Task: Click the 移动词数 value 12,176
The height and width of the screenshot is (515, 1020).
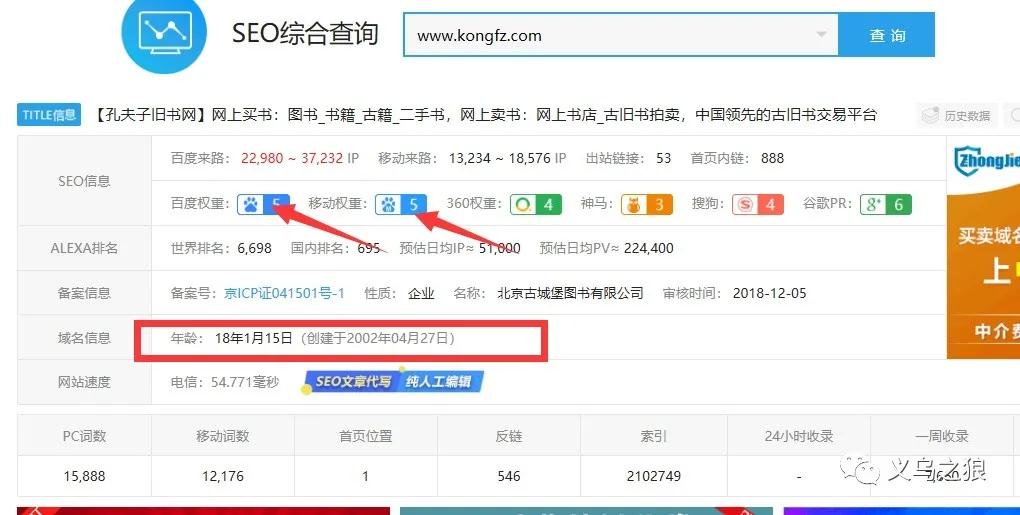Action: pyautogui.click(x=222, y=476)
